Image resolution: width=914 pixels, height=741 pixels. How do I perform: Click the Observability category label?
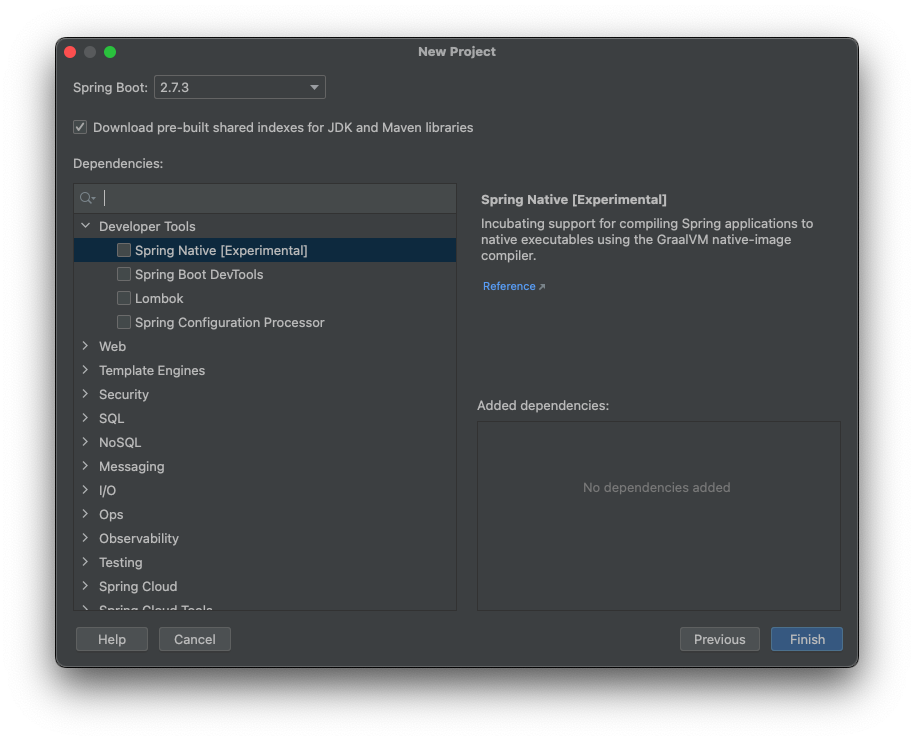(139, 539)
